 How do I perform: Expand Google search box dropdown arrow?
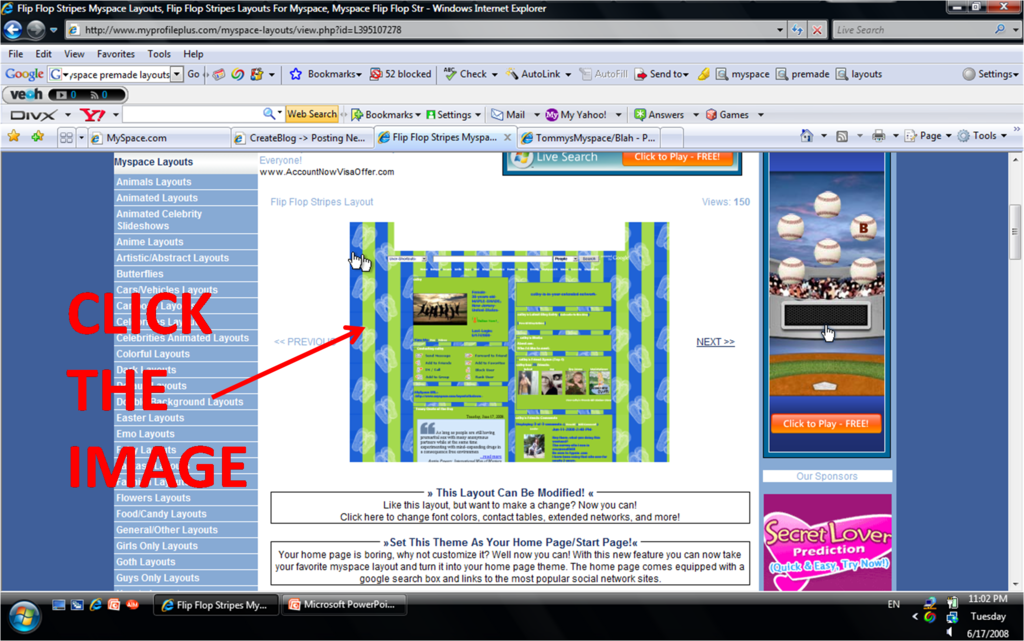[176, 74]
